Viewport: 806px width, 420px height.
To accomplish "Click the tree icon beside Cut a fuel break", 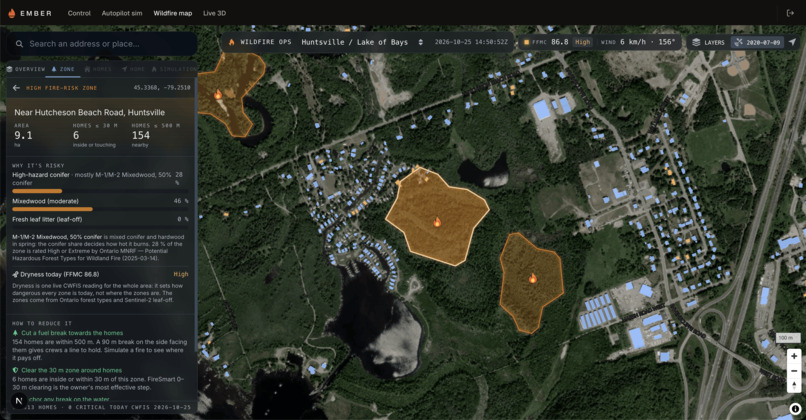I will [x=15, y=333].
